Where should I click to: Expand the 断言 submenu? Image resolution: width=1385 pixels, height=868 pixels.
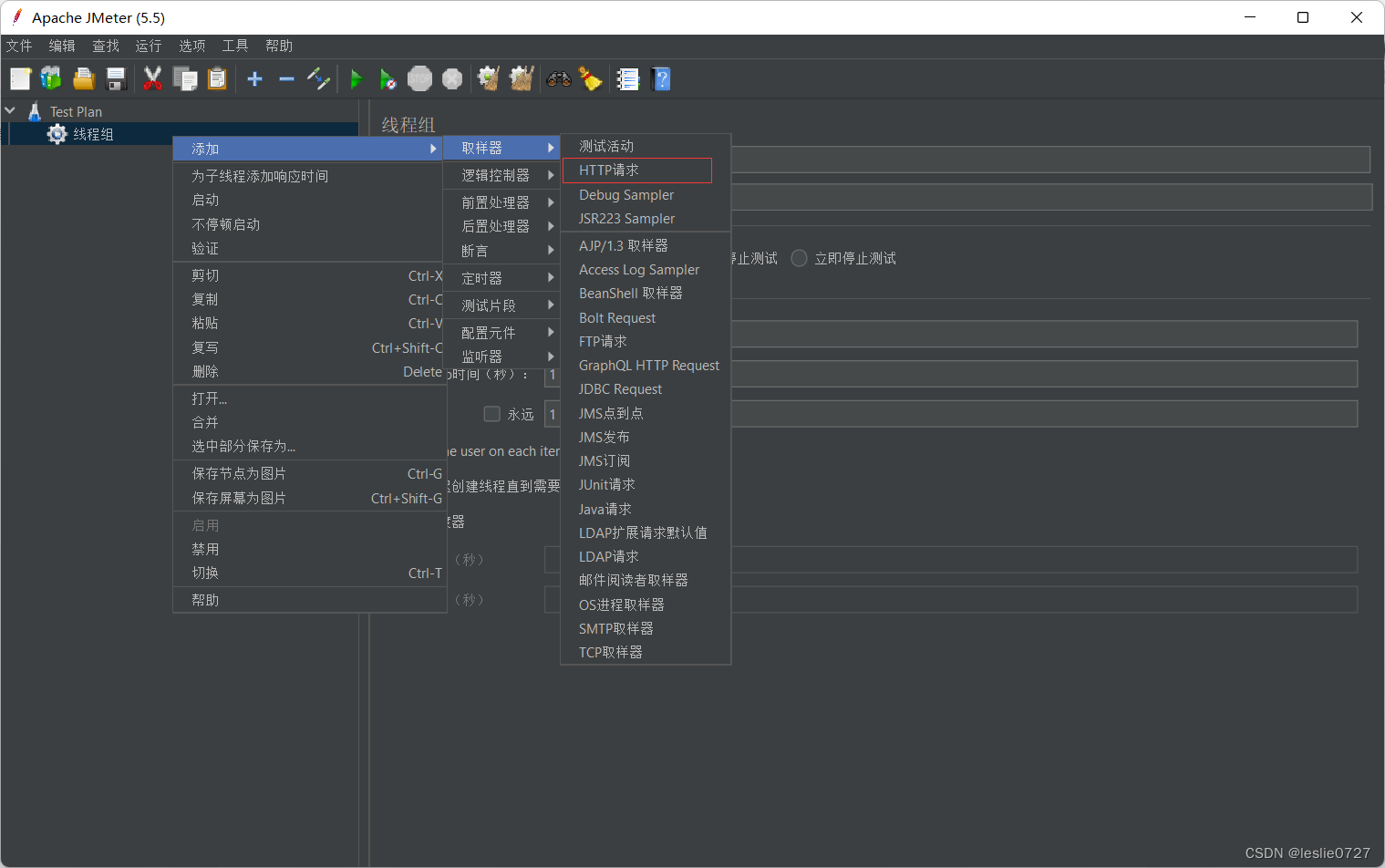coord(501,251)
